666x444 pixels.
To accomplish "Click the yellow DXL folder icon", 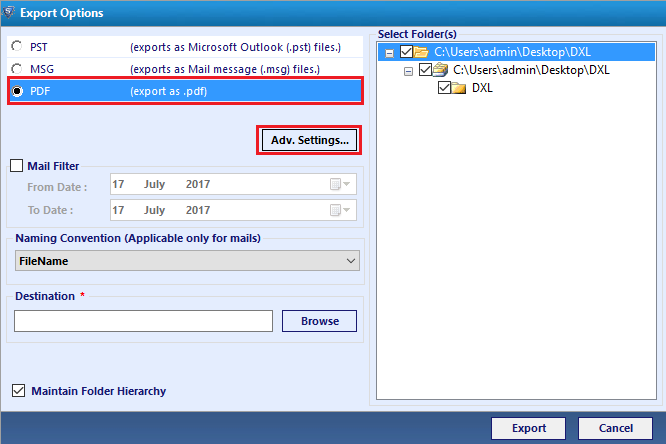I will [459, 88].
